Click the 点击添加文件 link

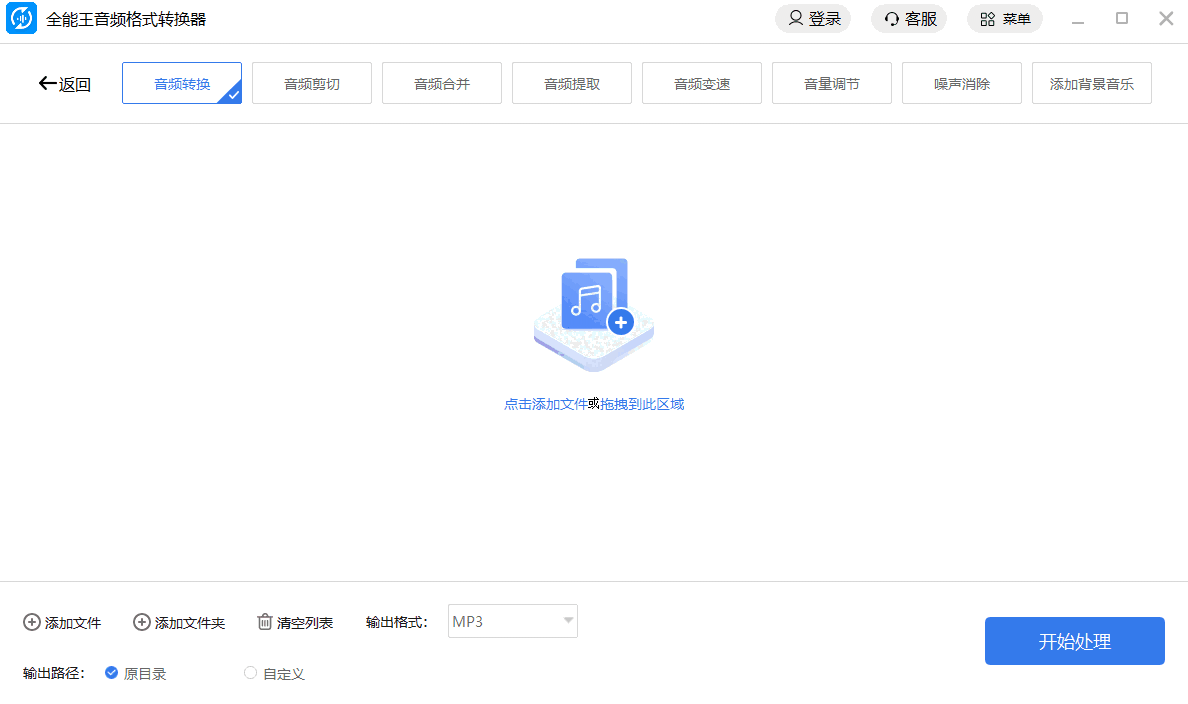coord(545,404)
